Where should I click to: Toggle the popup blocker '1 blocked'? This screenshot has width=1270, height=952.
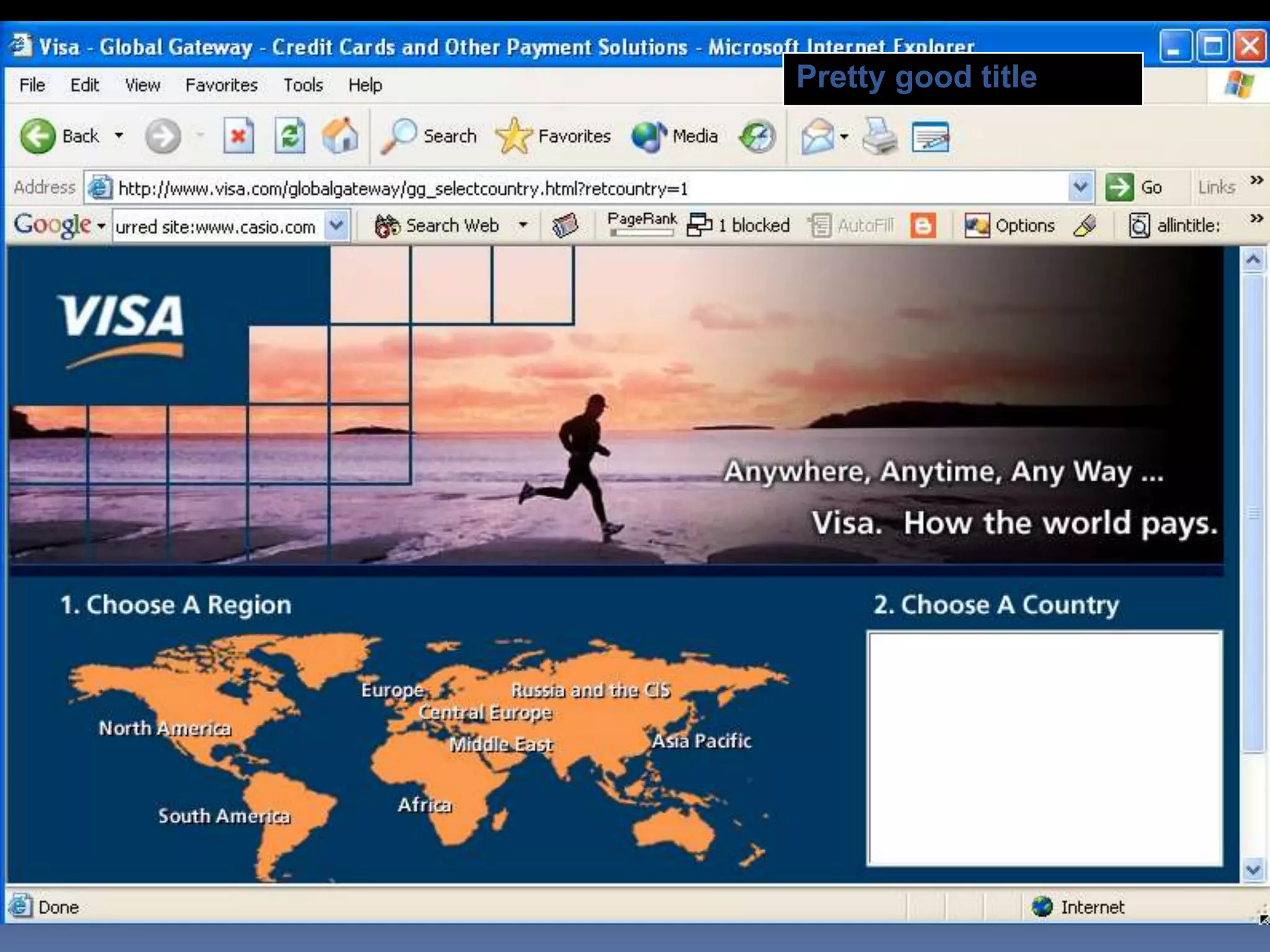[x=739, y=225]
